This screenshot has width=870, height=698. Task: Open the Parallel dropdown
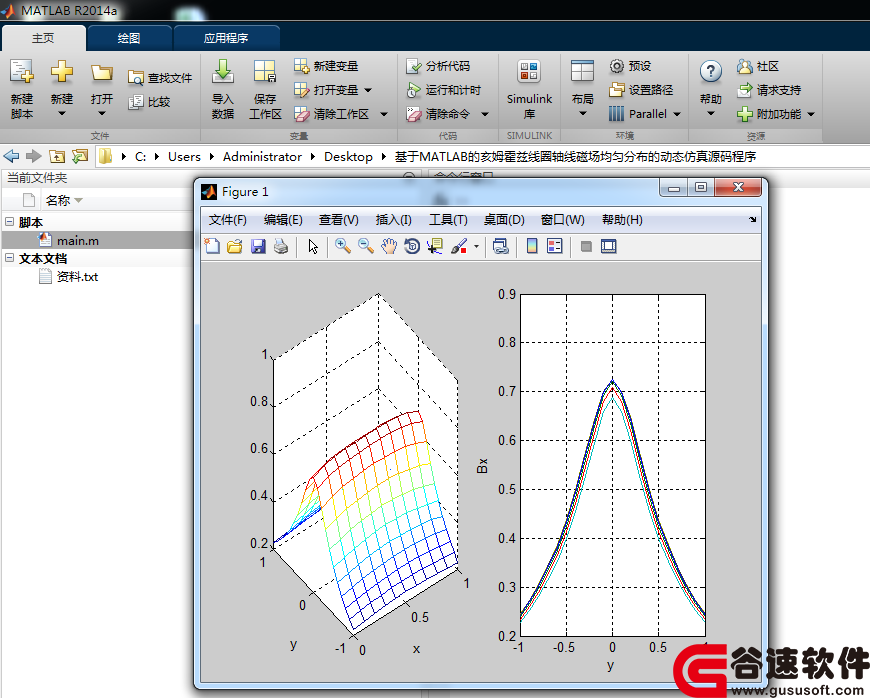[x=677, y=114]
